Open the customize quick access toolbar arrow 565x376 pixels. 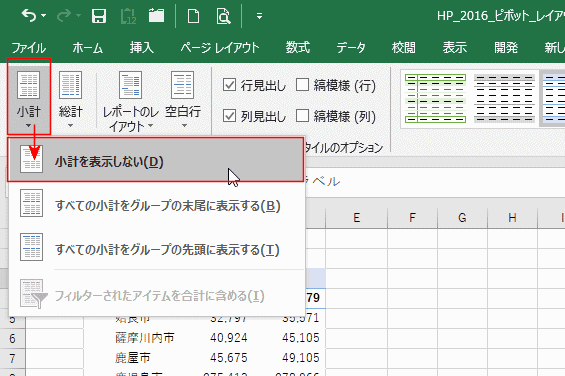[x=259, y=16]
